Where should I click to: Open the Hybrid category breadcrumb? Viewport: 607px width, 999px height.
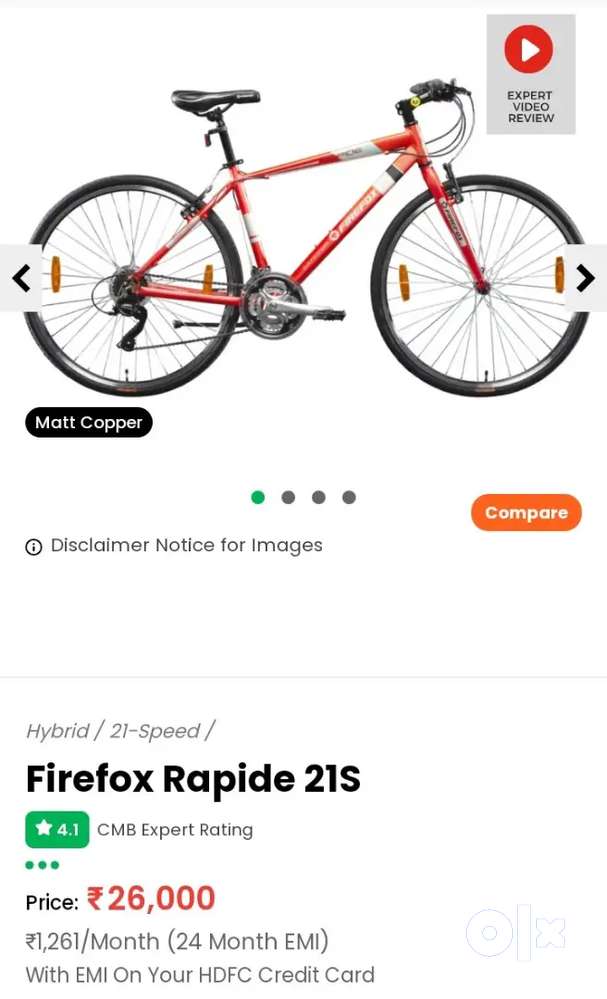57,731
